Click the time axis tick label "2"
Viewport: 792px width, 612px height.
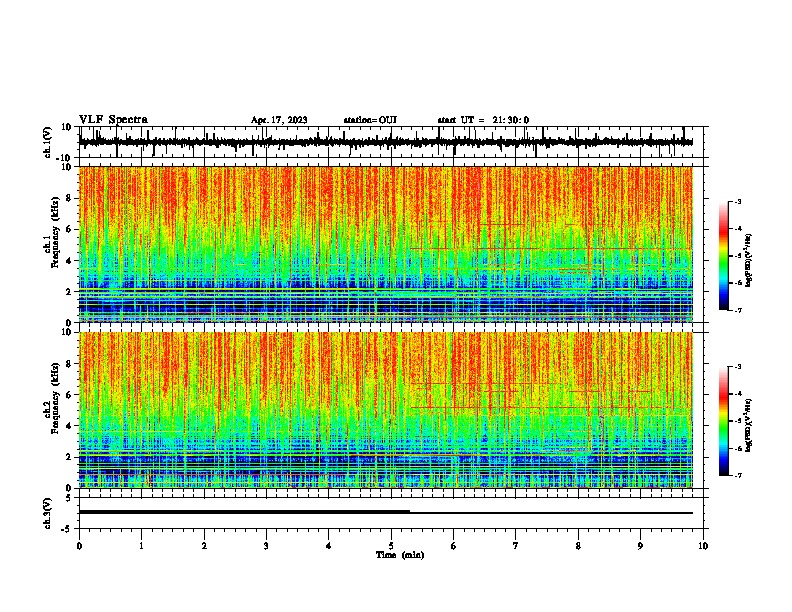[x=204, y=546]
